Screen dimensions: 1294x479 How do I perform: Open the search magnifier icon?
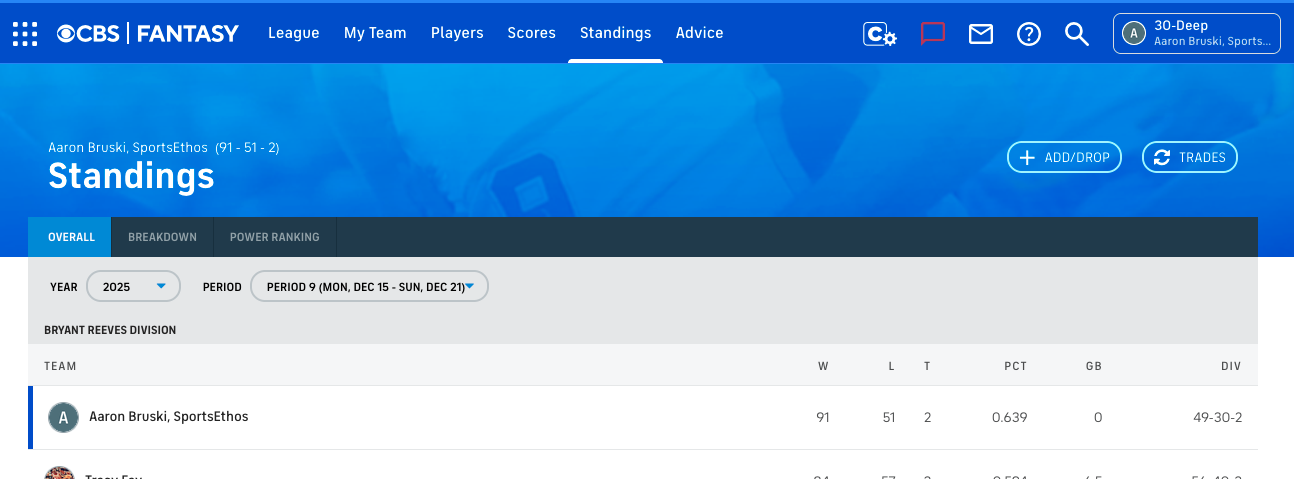coord(1076,34)
